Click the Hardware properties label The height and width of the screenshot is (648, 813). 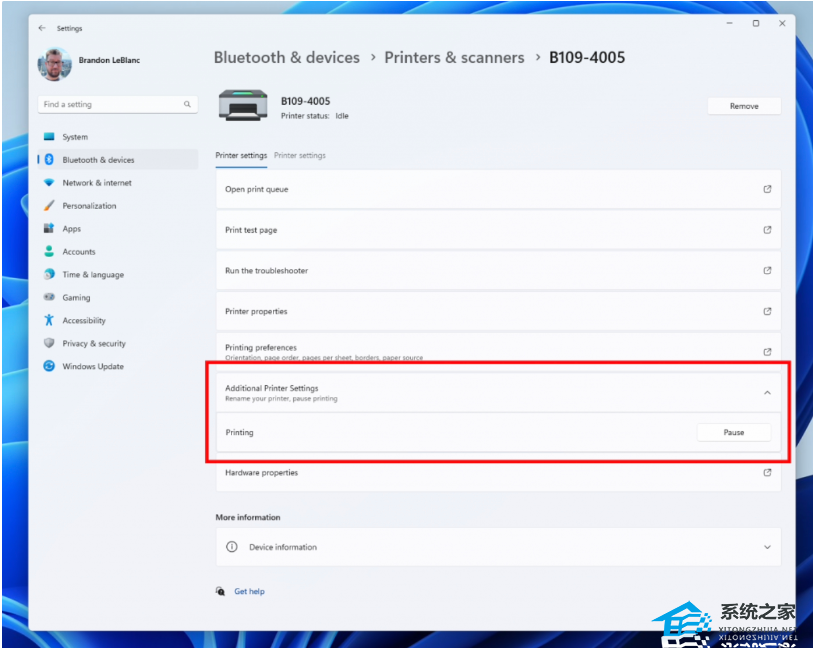261,472
